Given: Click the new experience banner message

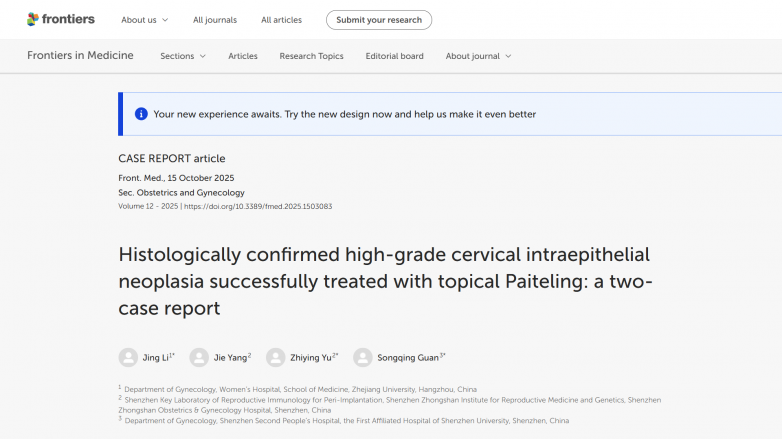Looking at the screenshot, I should 344,114.
